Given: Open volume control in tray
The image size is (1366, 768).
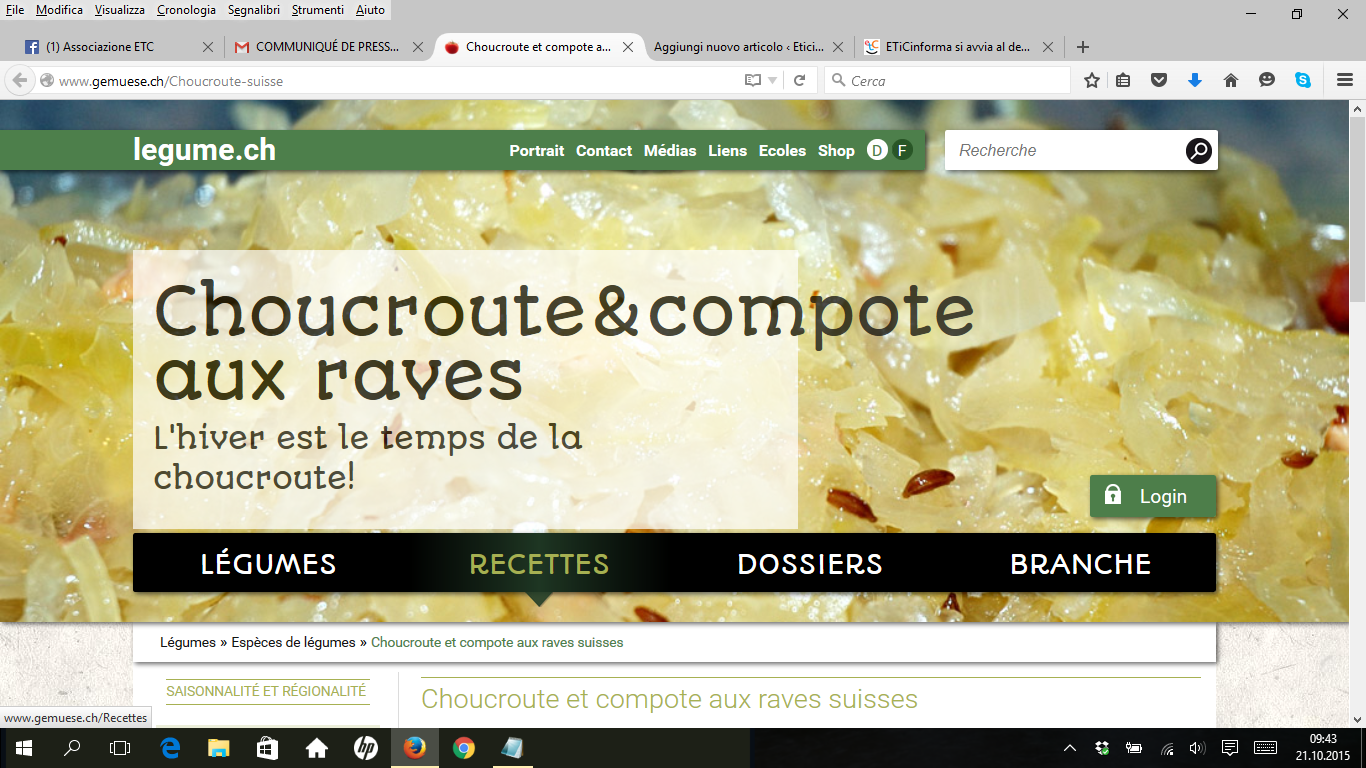Looking at the screenshot, I should tap(1198, 748).
